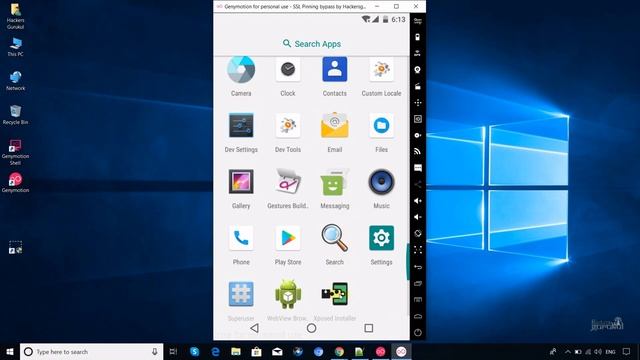The width and height of the screenshot is (640, 360).
Task: Click the Search Apps field
Action: click(311, 44)
